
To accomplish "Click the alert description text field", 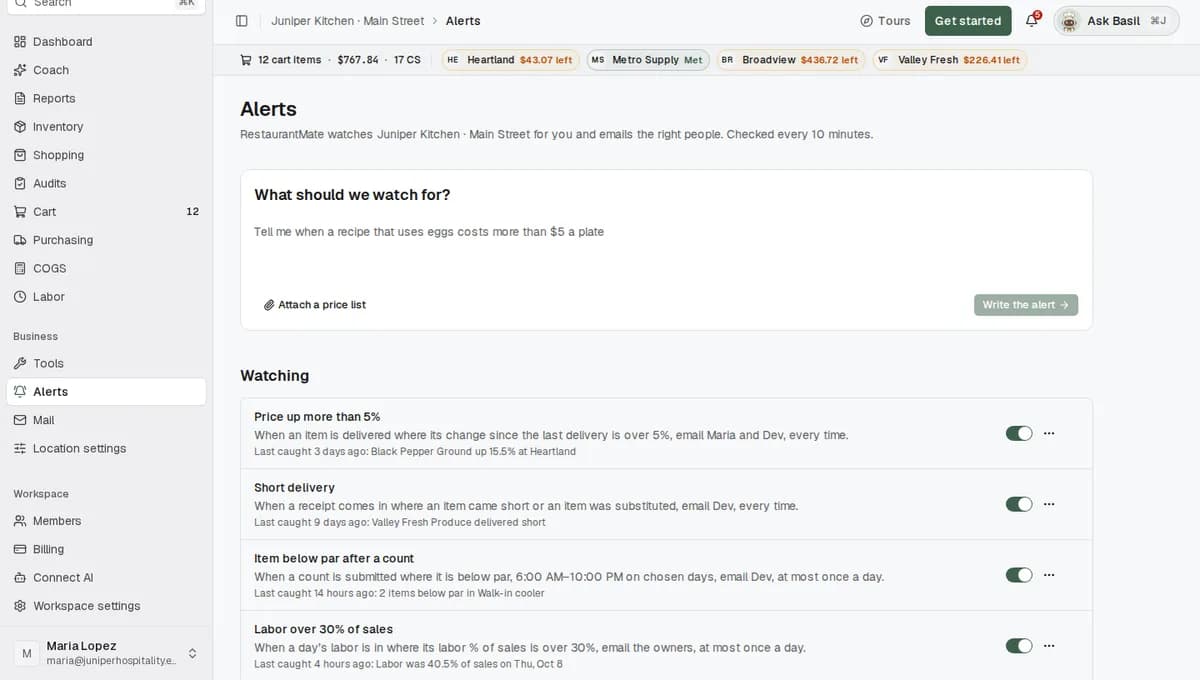I will tap(666, 248).
